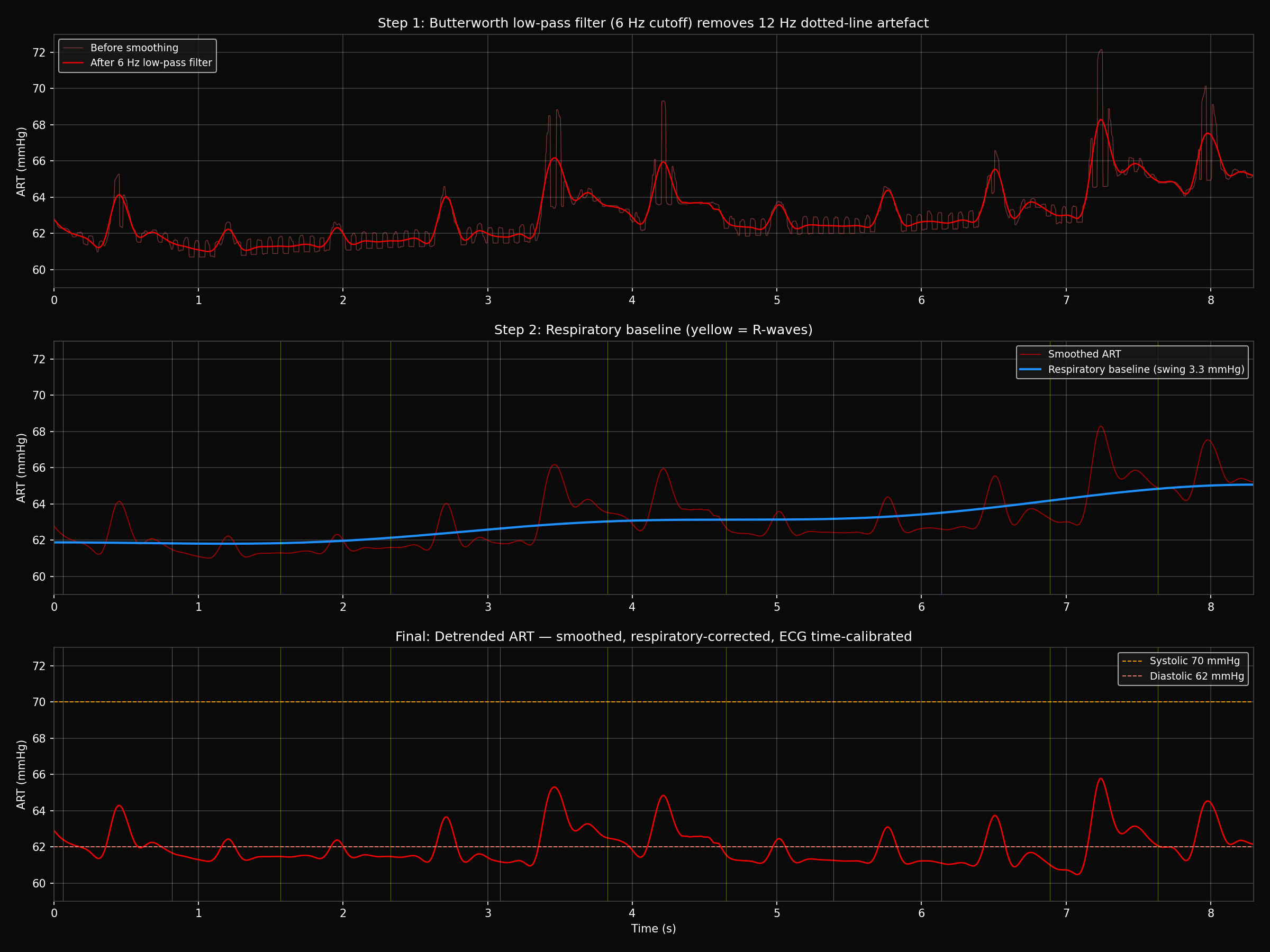Image resolution: width=1270 pixels, height=952 pixels.
Task: Click the '72' y-axis tick of the top plot
Action: (x=39, y=53)
